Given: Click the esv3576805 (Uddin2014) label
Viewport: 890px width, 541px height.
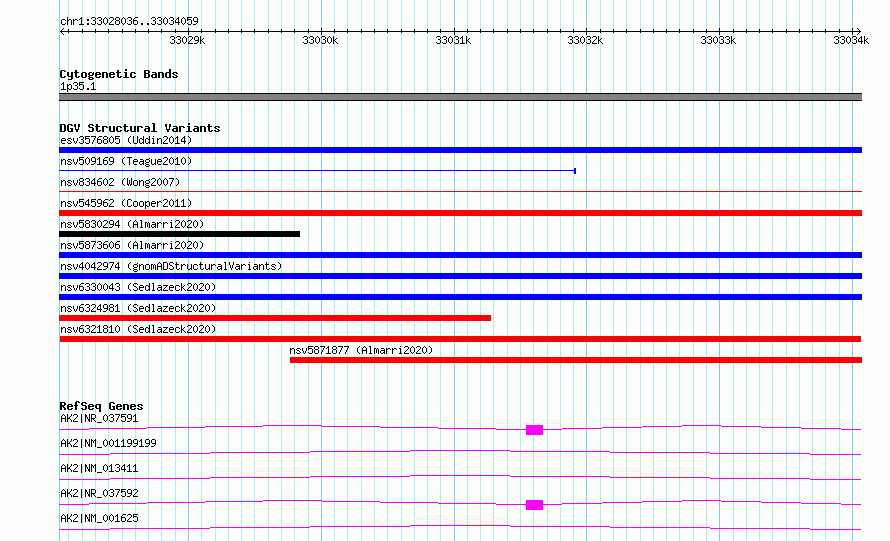Looking at the screenshot, I should (x=126, y=140).
